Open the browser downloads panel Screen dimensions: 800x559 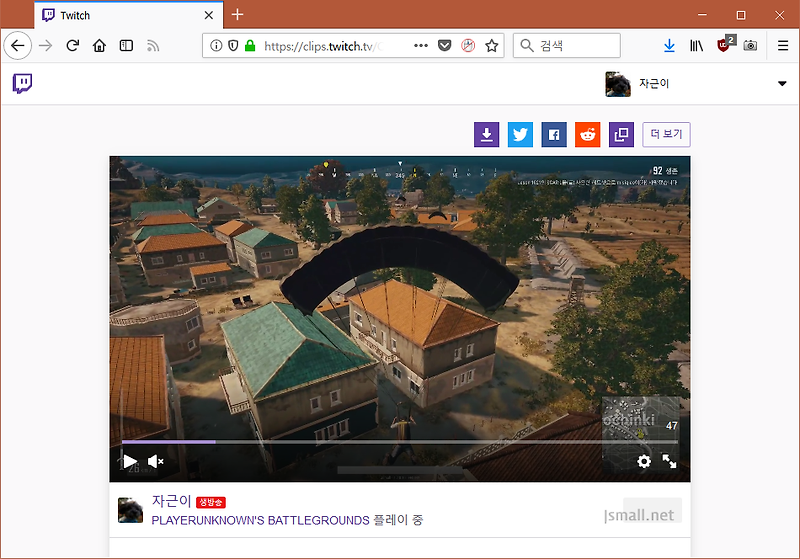tap(669, 46)
